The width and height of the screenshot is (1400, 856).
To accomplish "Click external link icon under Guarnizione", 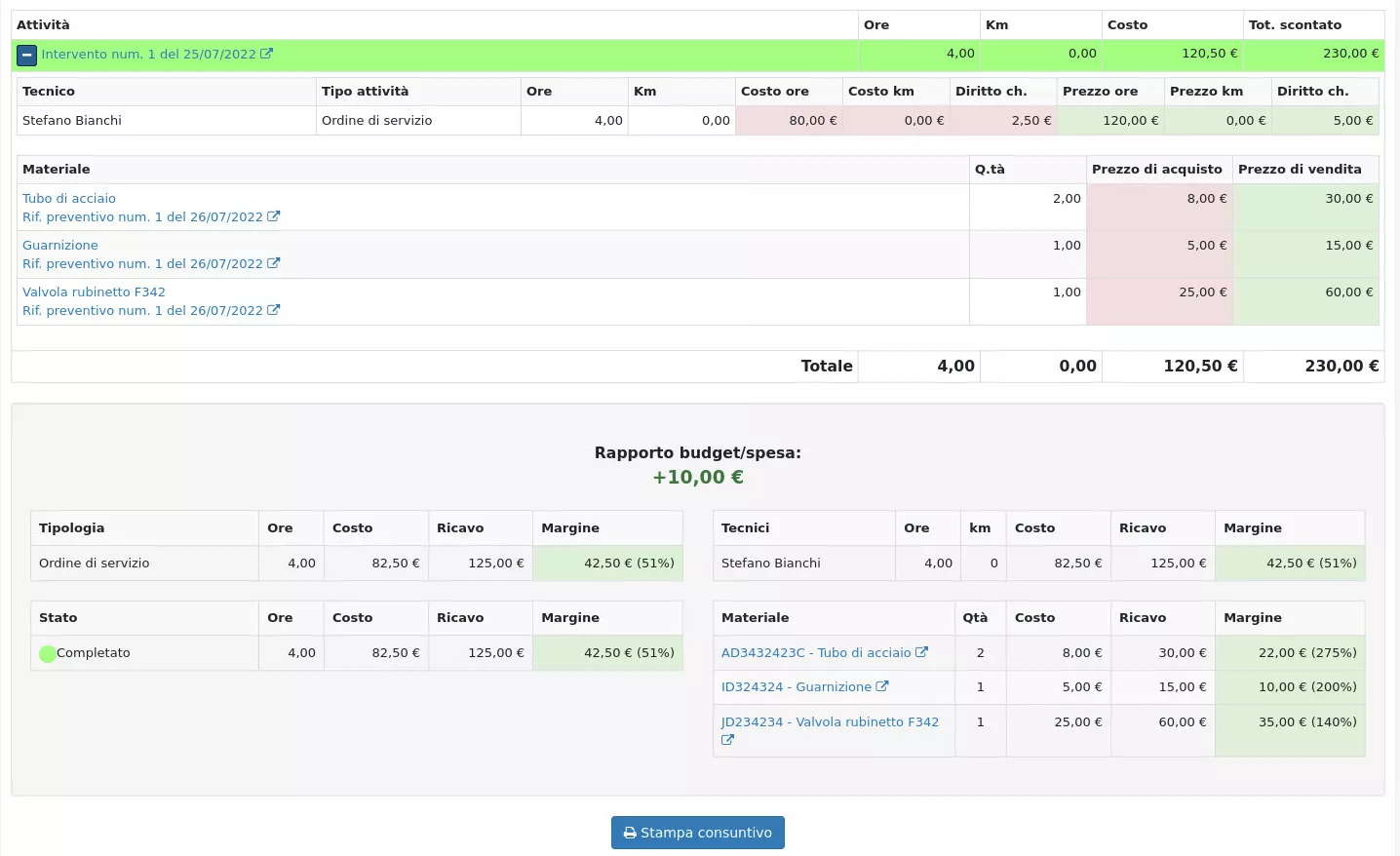I will (274, 263).
